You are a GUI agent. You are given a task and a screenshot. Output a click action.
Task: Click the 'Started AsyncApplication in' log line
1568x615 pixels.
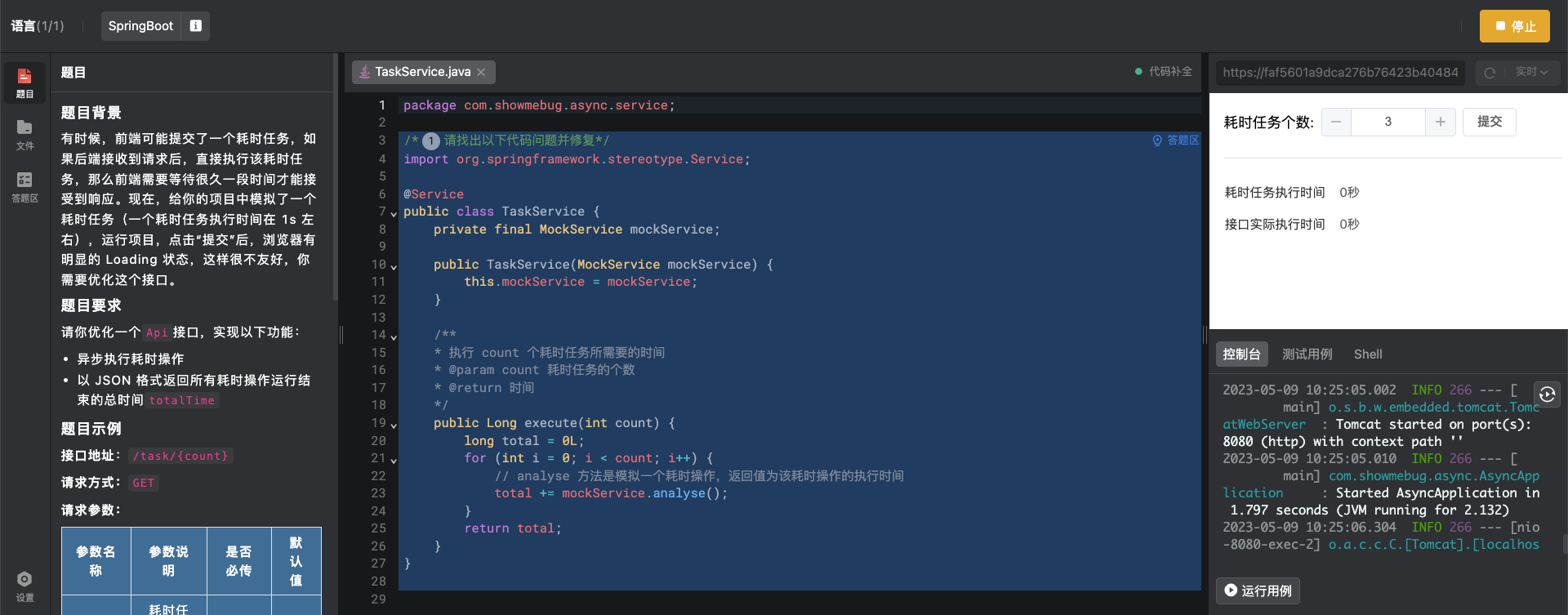pyautogui.click(x=1437, y=492)
